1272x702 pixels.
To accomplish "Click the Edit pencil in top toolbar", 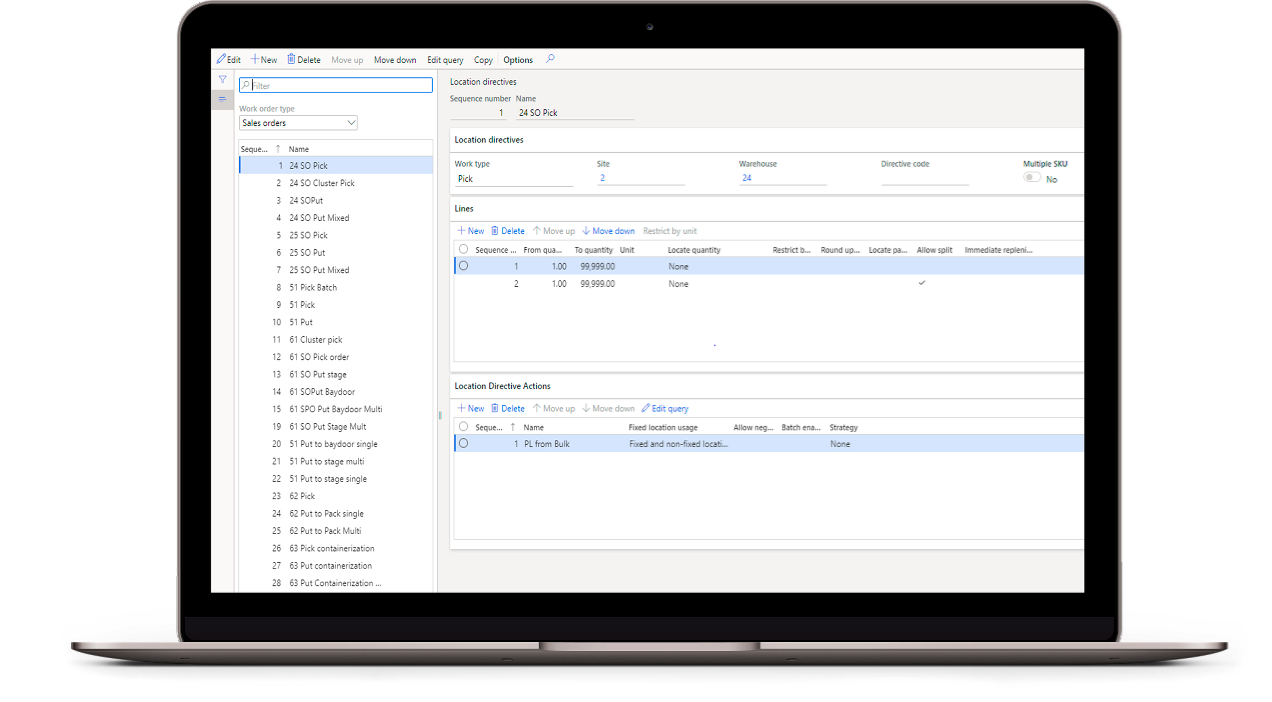I will click(222, 60).
